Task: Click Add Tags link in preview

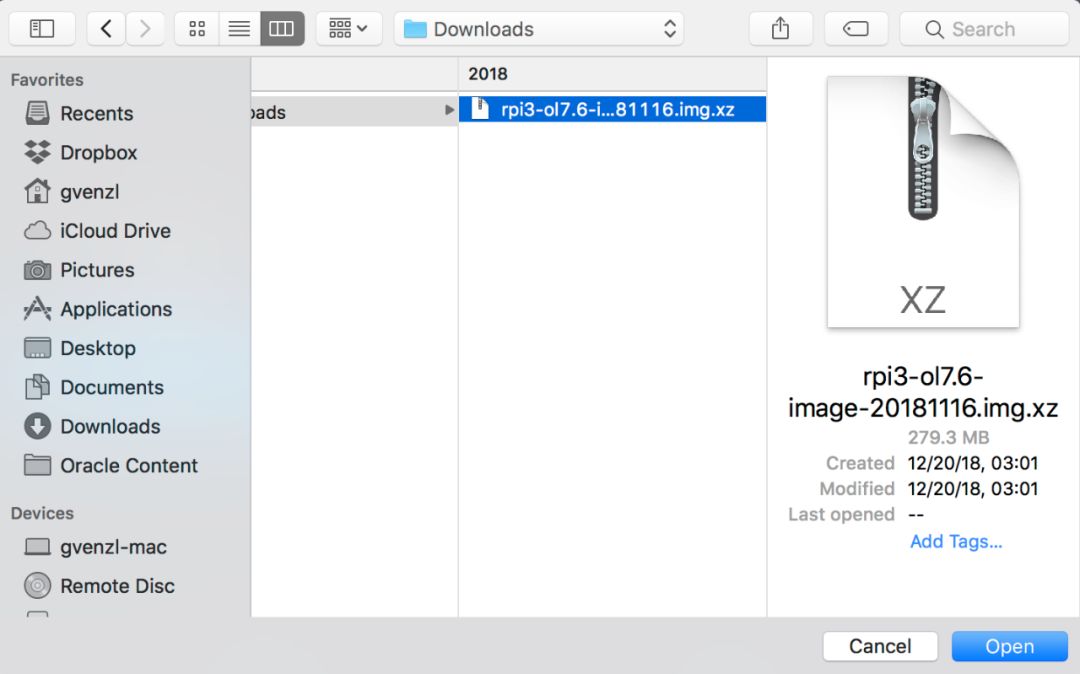Action: click(x=956, y=542)
